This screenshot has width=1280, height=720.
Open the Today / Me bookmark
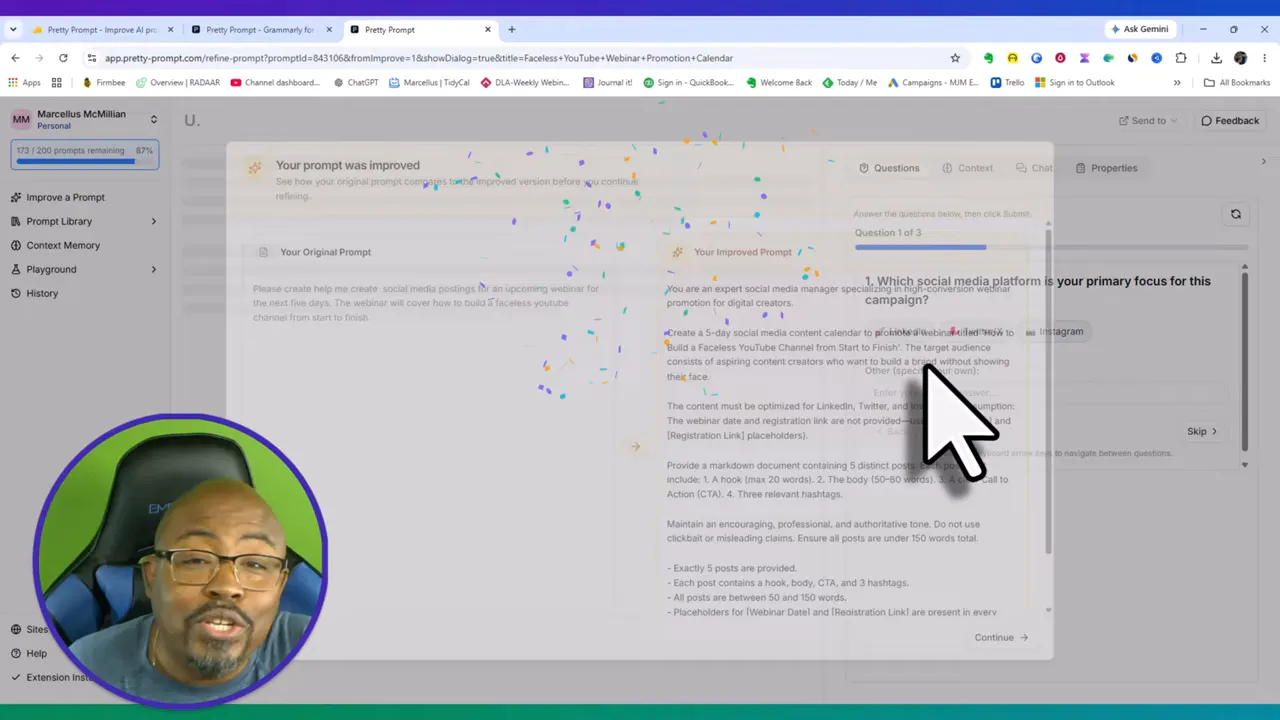click(x=850, y=83)
